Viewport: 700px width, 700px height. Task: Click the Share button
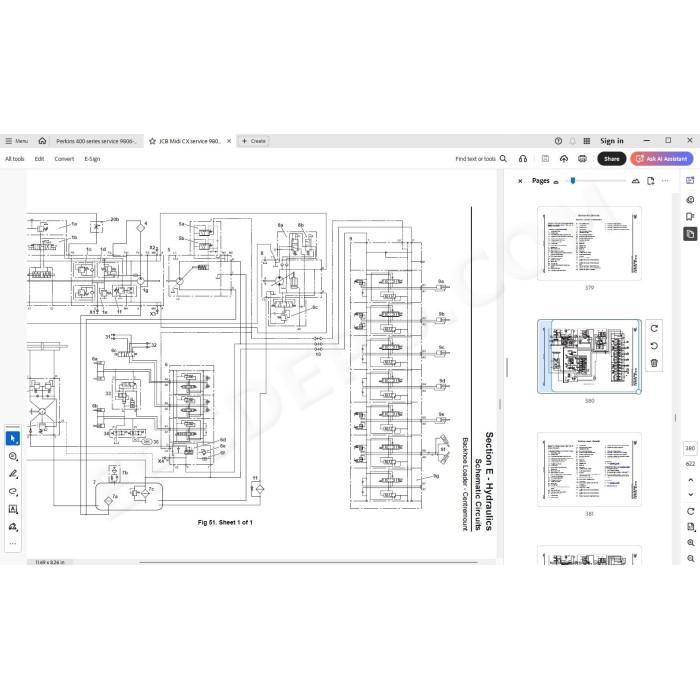[x=612, y=159]
